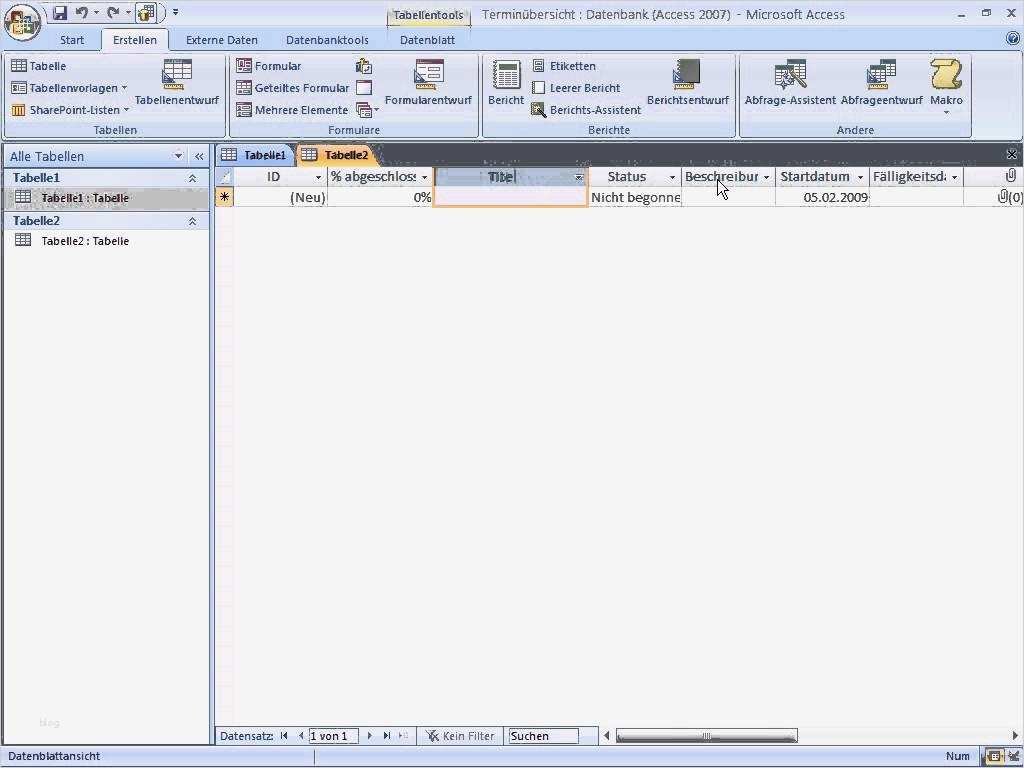Switch views with the Datenblattansicht icon bottom right
1024x768 pixels.
pos(993,756)
